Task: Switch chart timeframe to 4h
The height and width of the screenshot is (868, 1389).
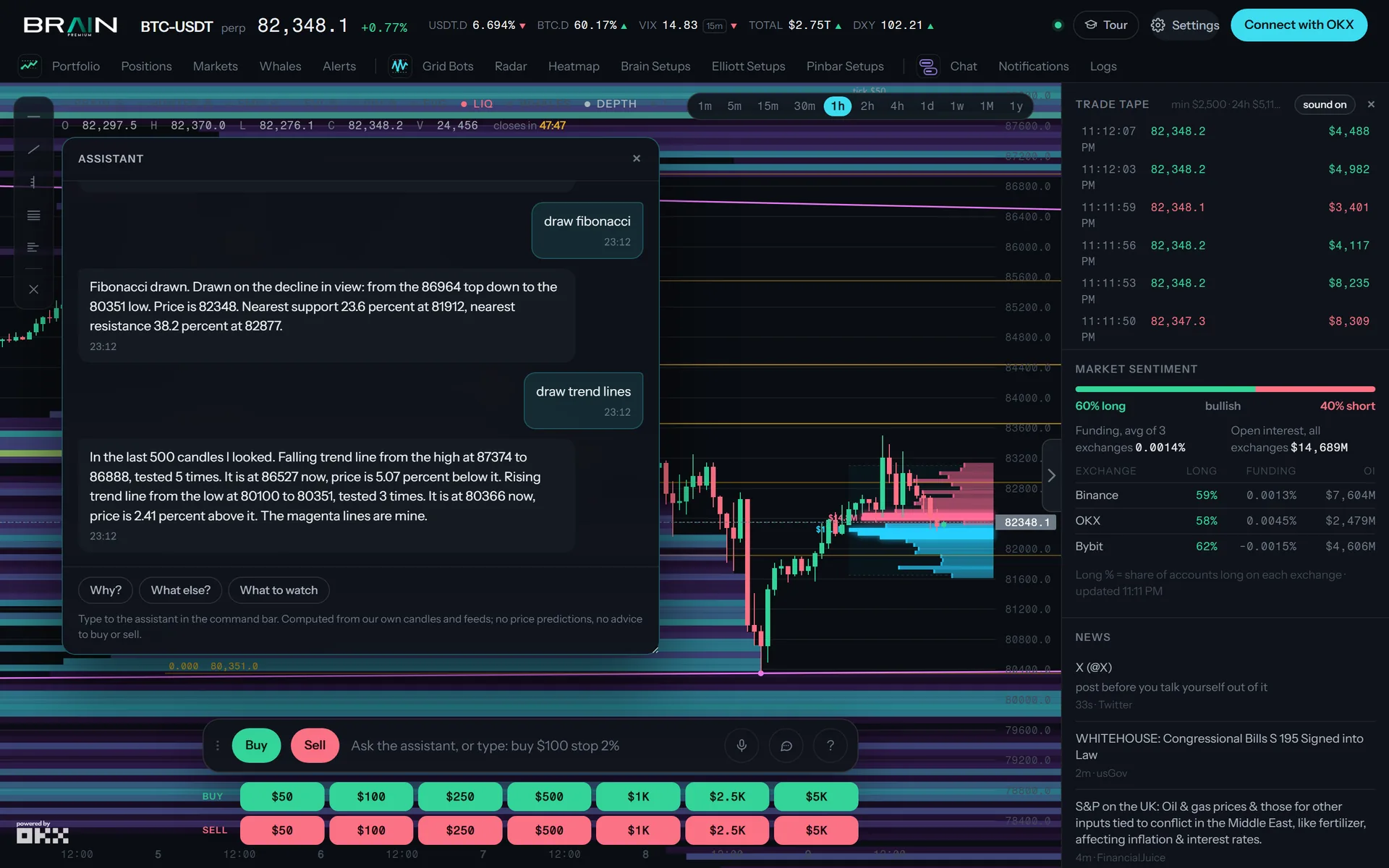Action: [x=897, y=106]
